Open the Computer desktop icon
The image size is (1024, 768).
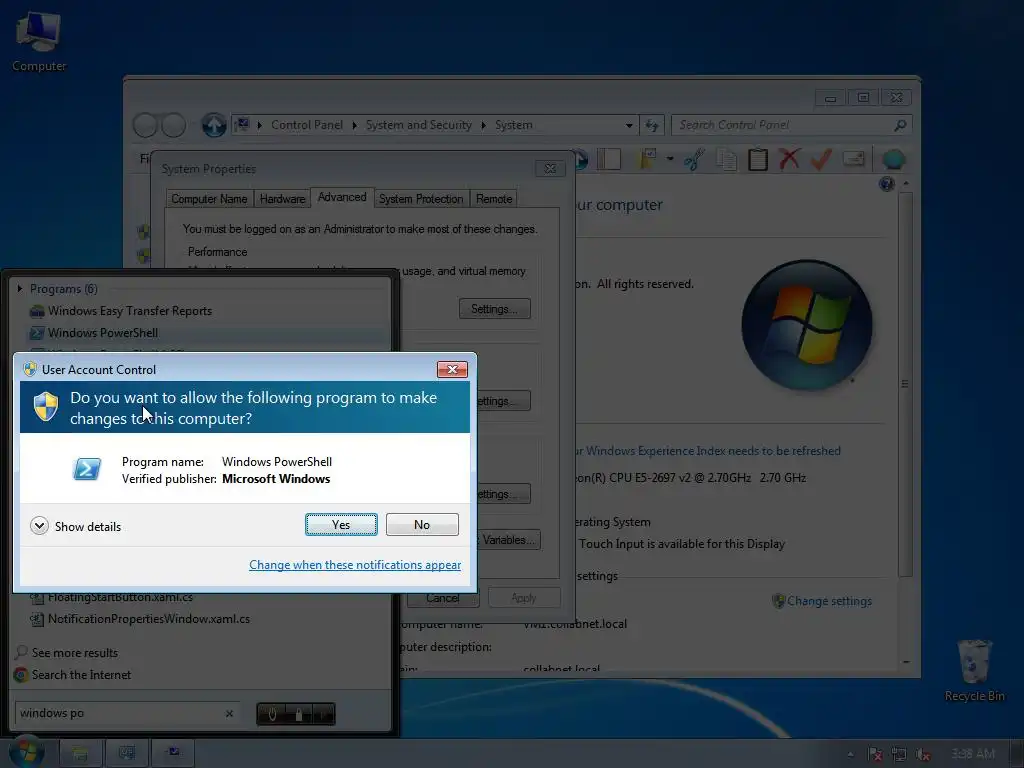39,41
